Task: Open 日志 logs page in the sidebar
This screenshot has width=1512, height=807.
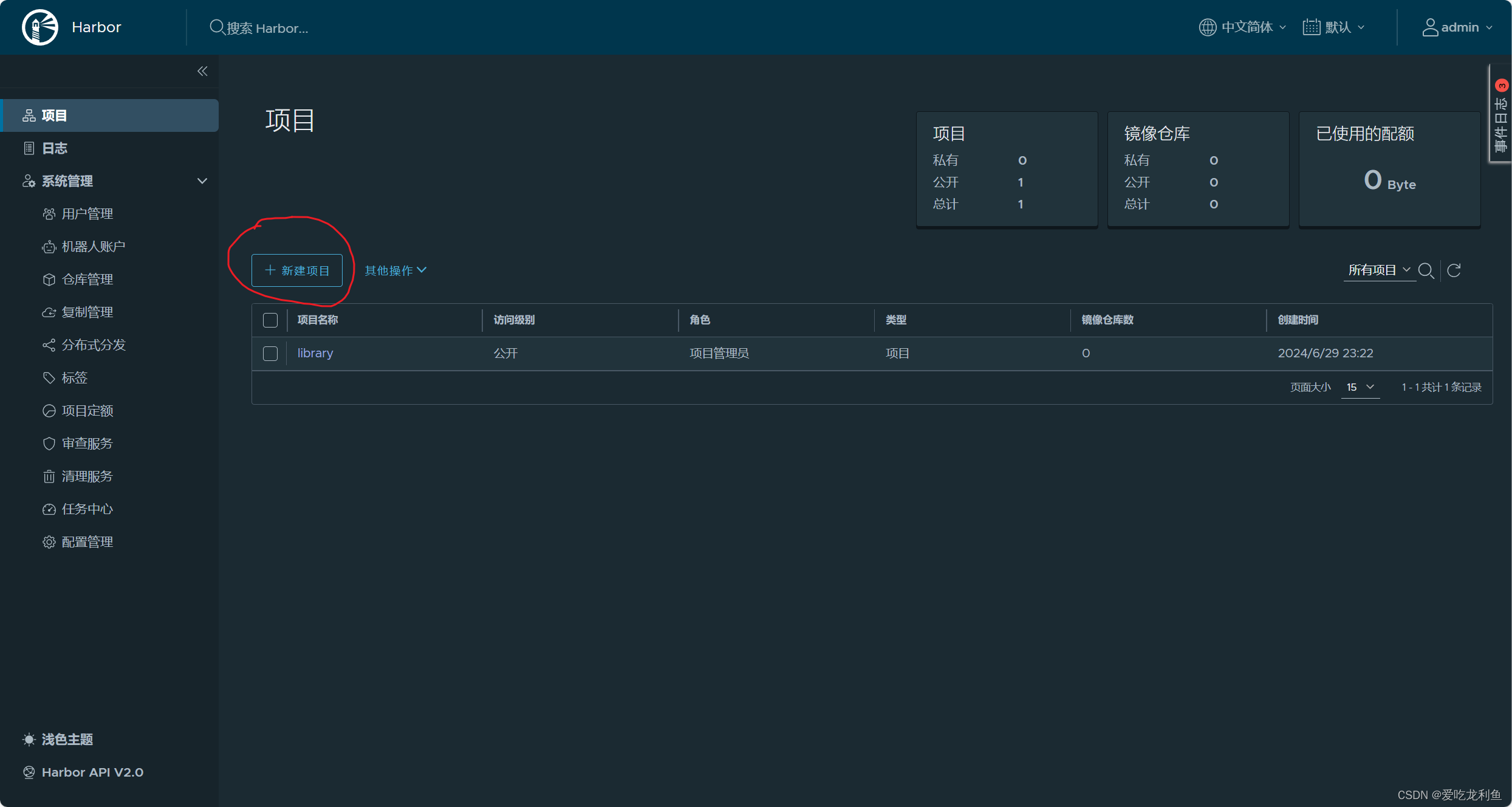Action: (x=55, y=148)
